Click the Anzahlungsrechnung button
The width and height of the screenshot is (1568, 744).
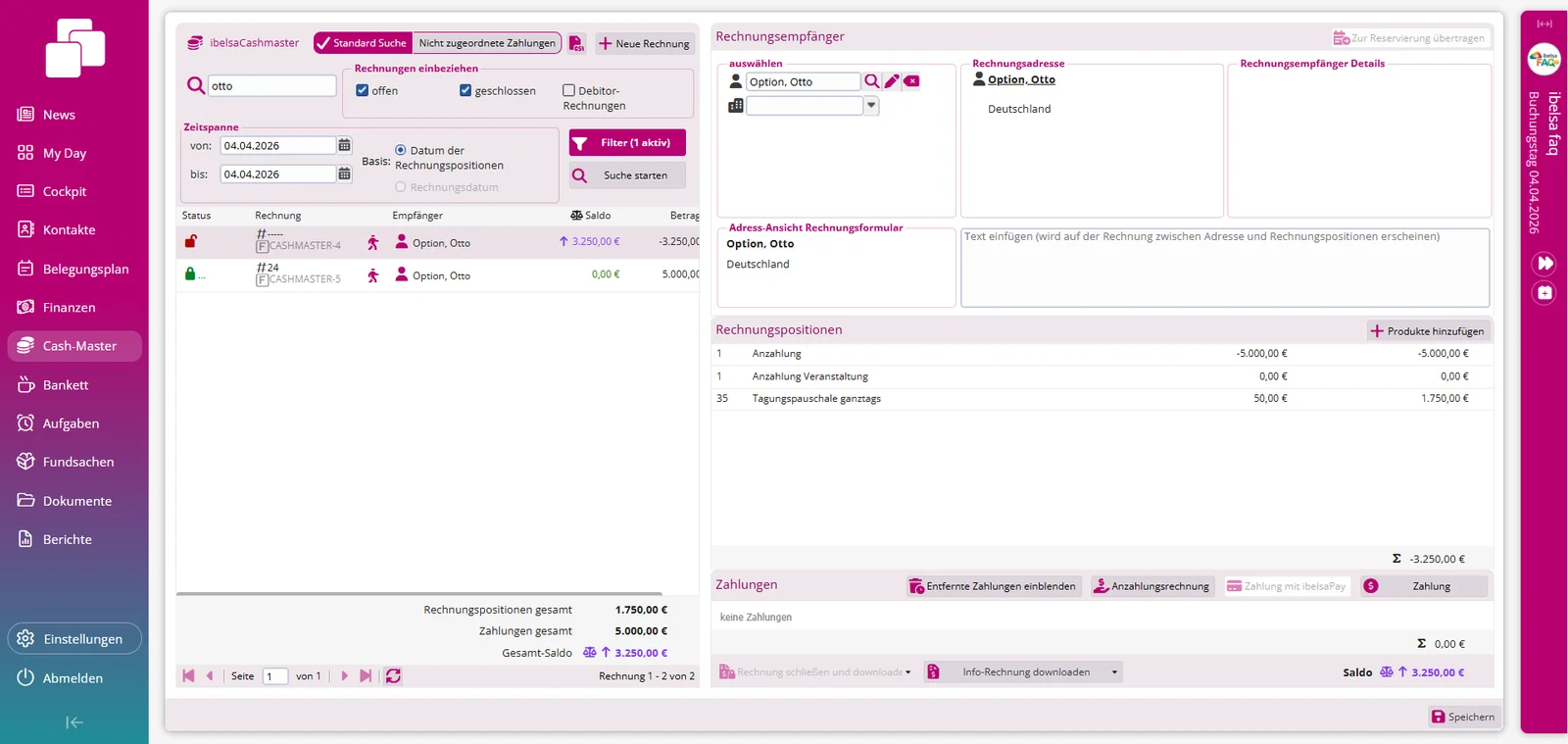coord(1152,586)
